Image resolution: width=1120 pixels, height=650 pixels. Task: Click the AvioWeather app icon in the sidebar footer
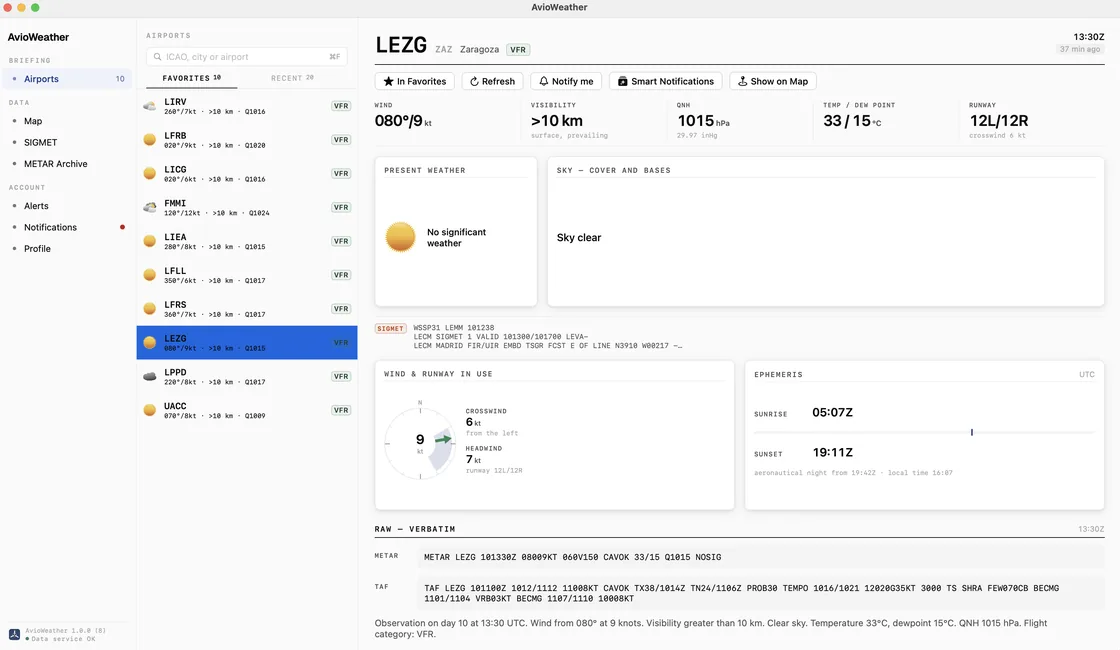tap(14, 634)
